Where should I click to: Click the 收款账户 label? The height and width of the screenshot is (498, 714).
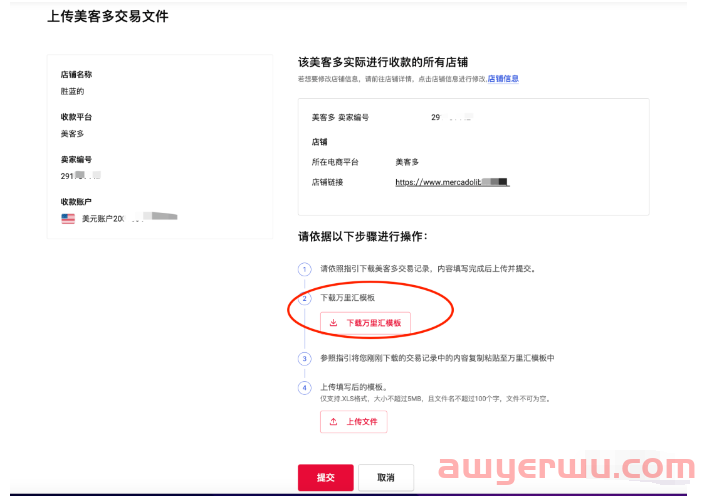coord(76,202)
